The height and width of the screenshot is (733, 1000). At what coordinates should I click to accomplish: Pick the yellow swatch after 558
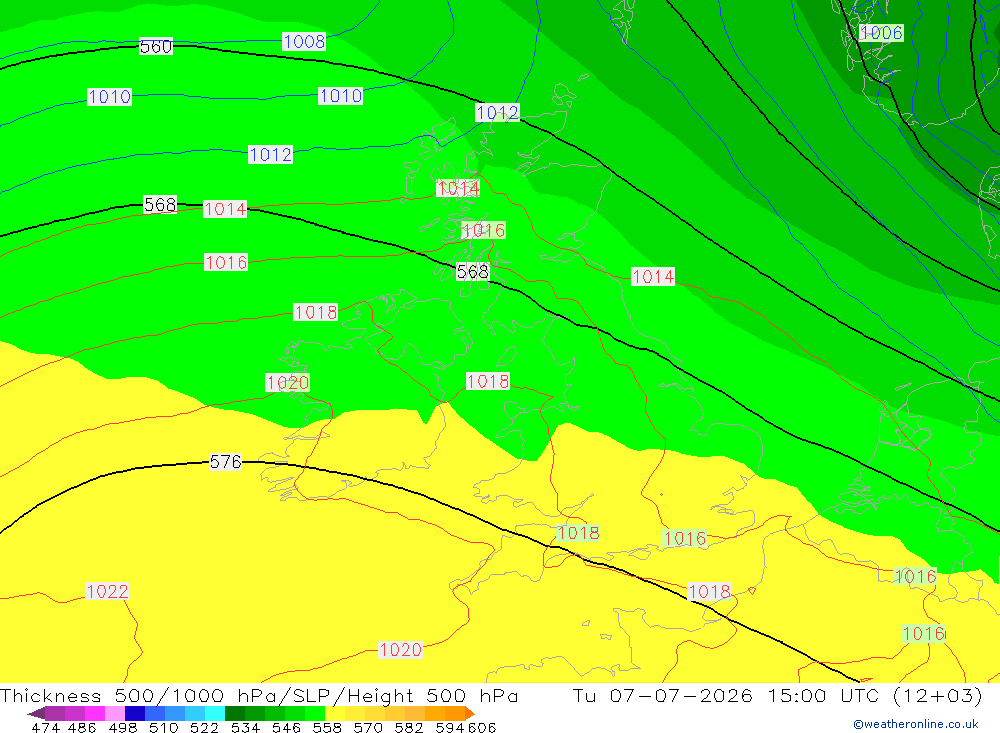335,713
